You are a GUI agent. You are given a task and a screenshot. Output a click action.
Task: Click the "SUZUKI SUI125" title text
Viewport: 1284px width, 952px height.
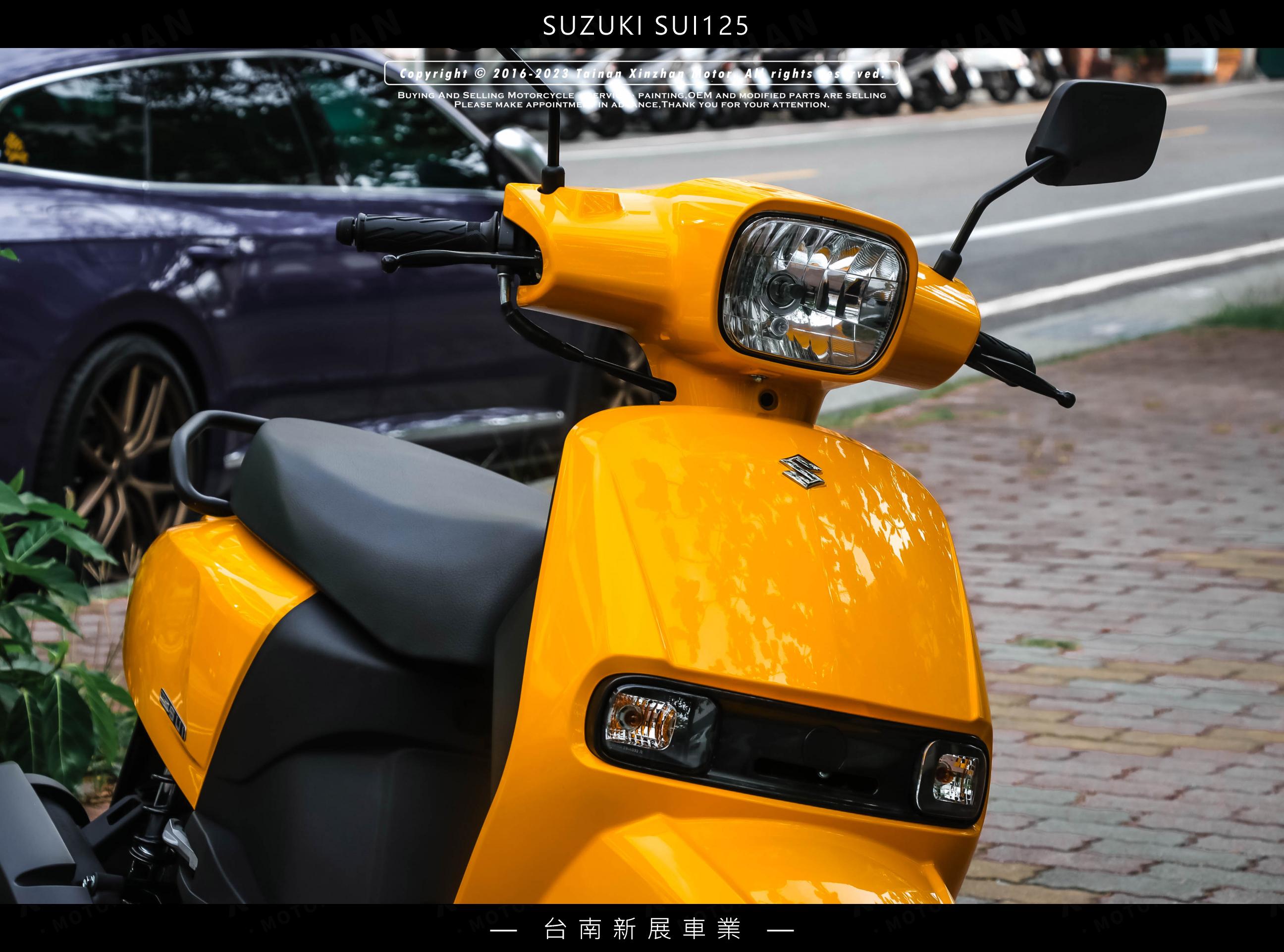click(x=646, y=25)
